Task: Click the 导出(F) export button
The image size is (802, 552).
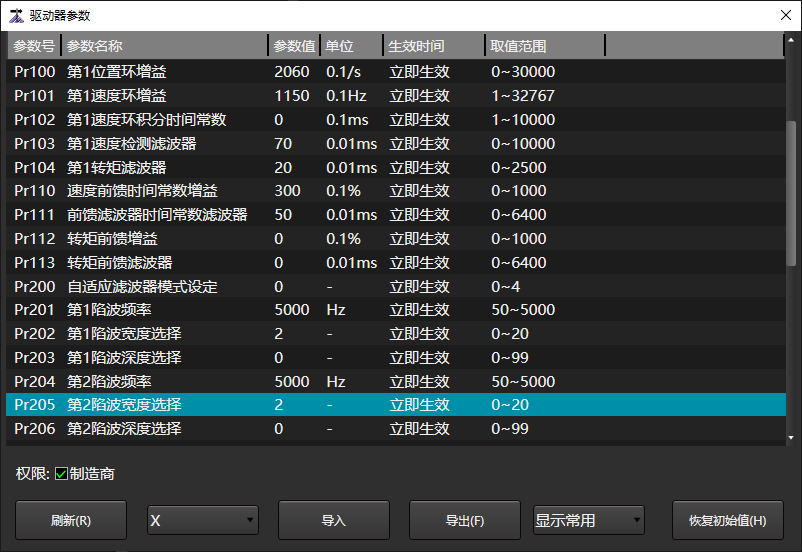Action: pos(465,520)
